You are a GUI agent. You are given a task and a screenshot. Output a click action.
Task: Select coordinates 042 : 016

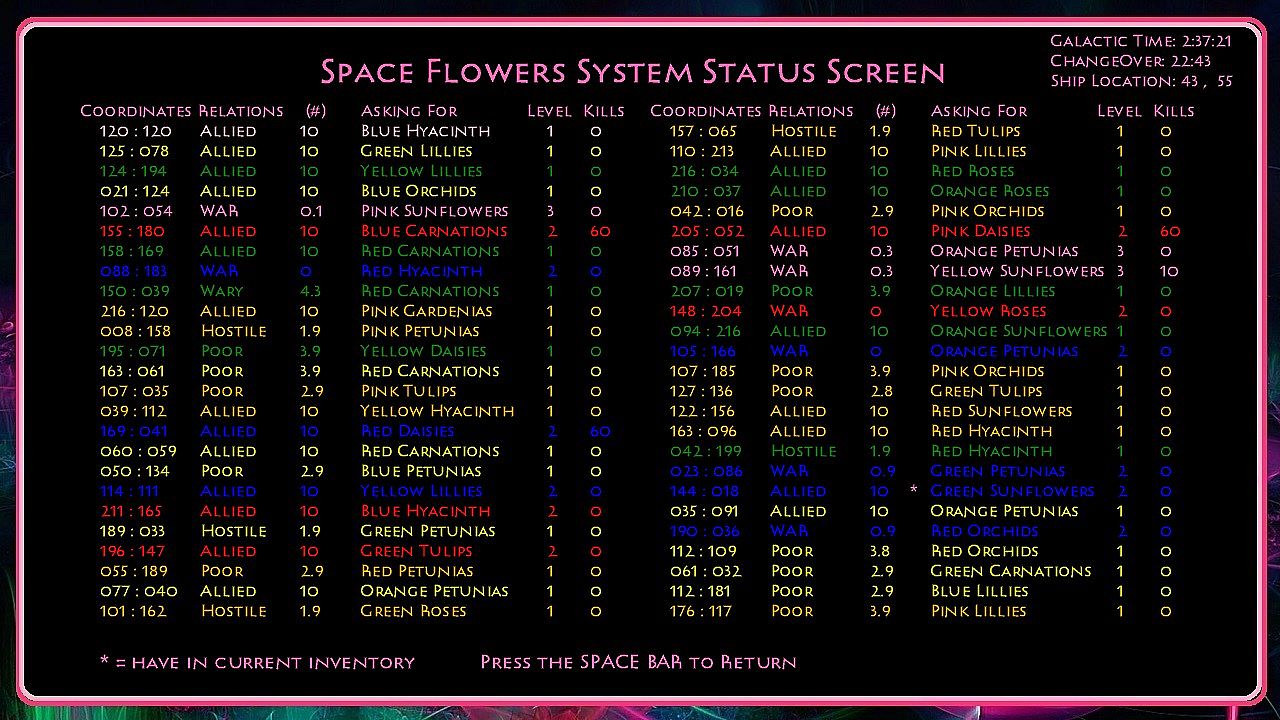tap(706, 211)
